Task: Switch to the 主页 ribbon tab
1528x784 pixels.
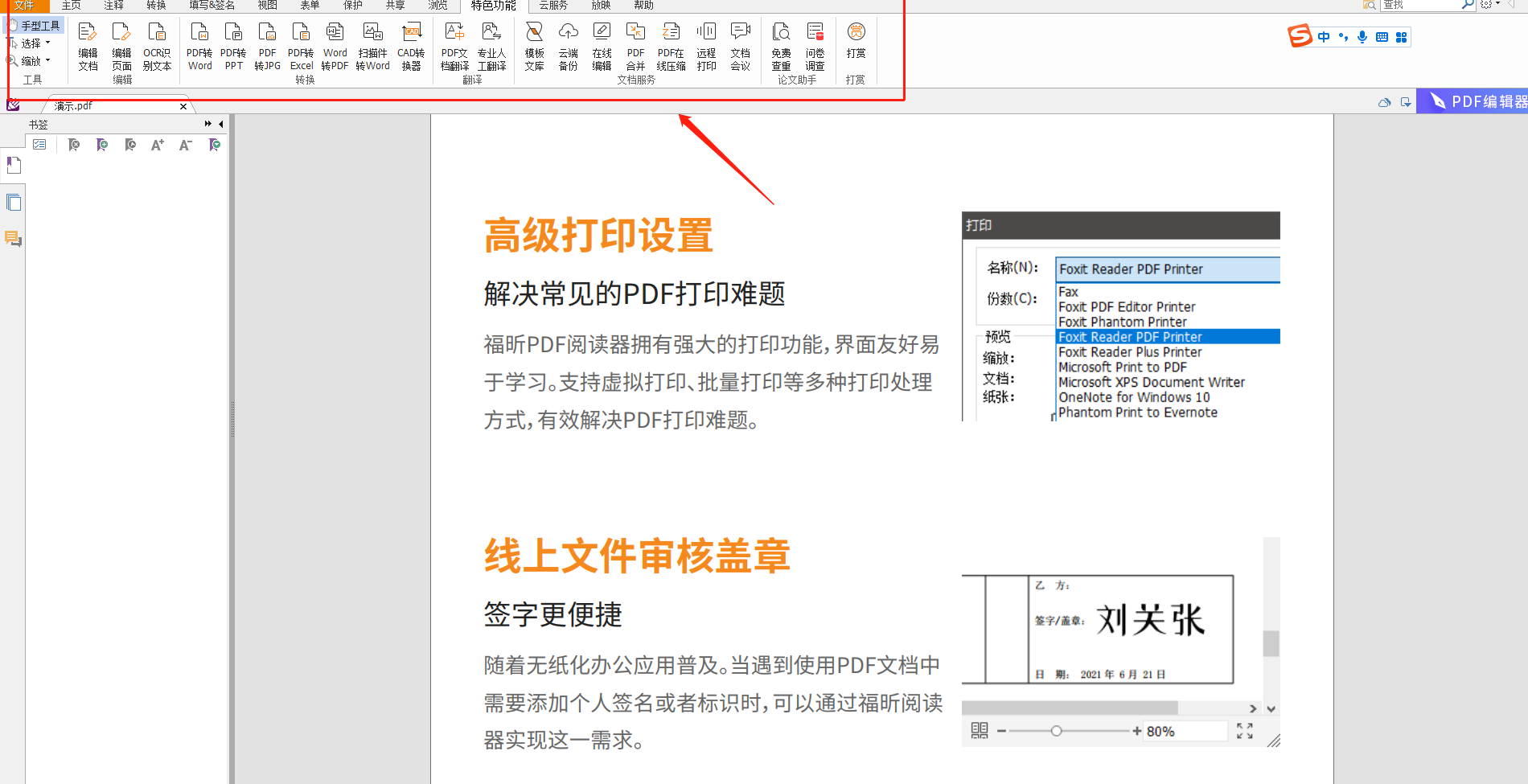Action: pyautogui.click(x=71, y=6)
